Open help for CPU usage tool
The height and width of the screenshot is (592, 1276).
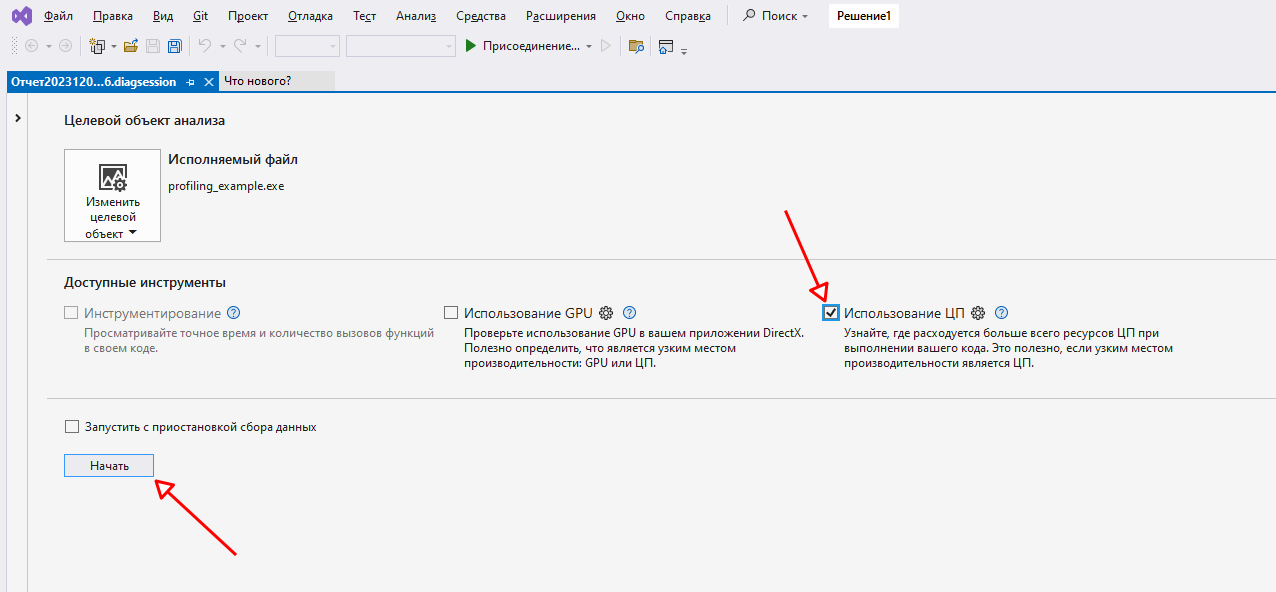tap(1001, 313)
